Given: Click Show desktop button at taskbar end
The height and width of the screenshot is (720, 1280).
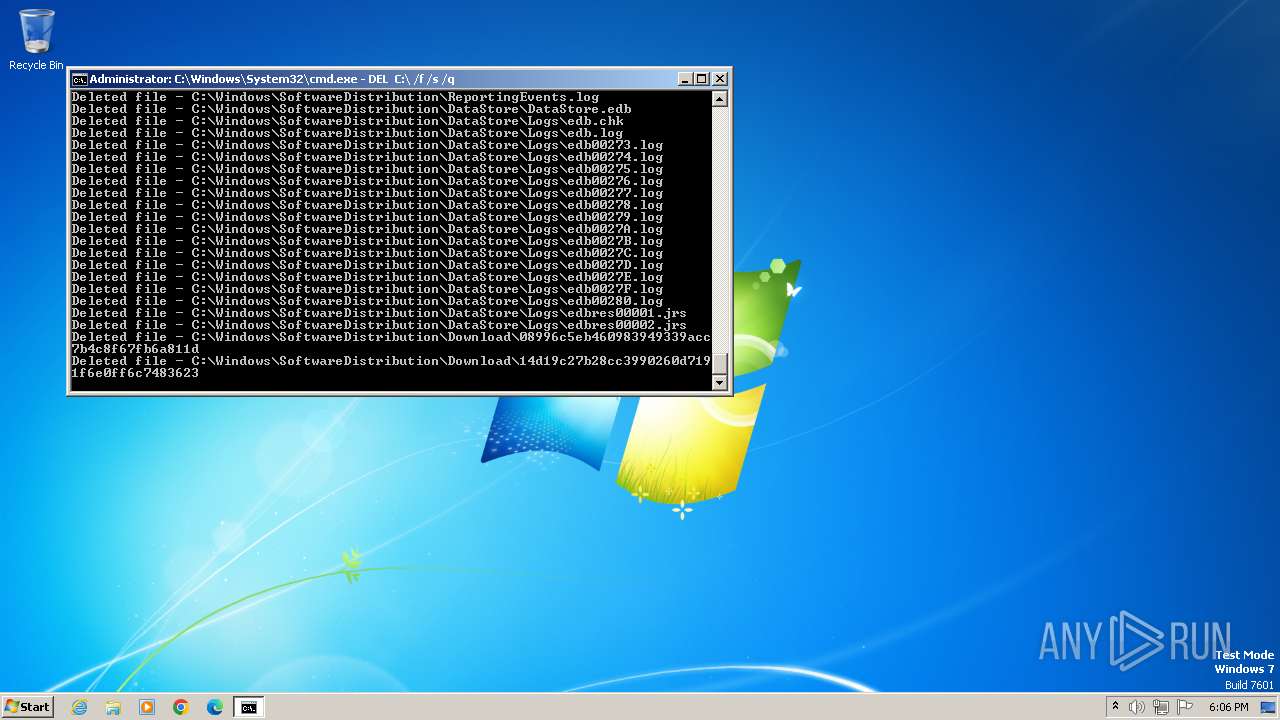Looking at the screenshot, I should coord(1268,707).
